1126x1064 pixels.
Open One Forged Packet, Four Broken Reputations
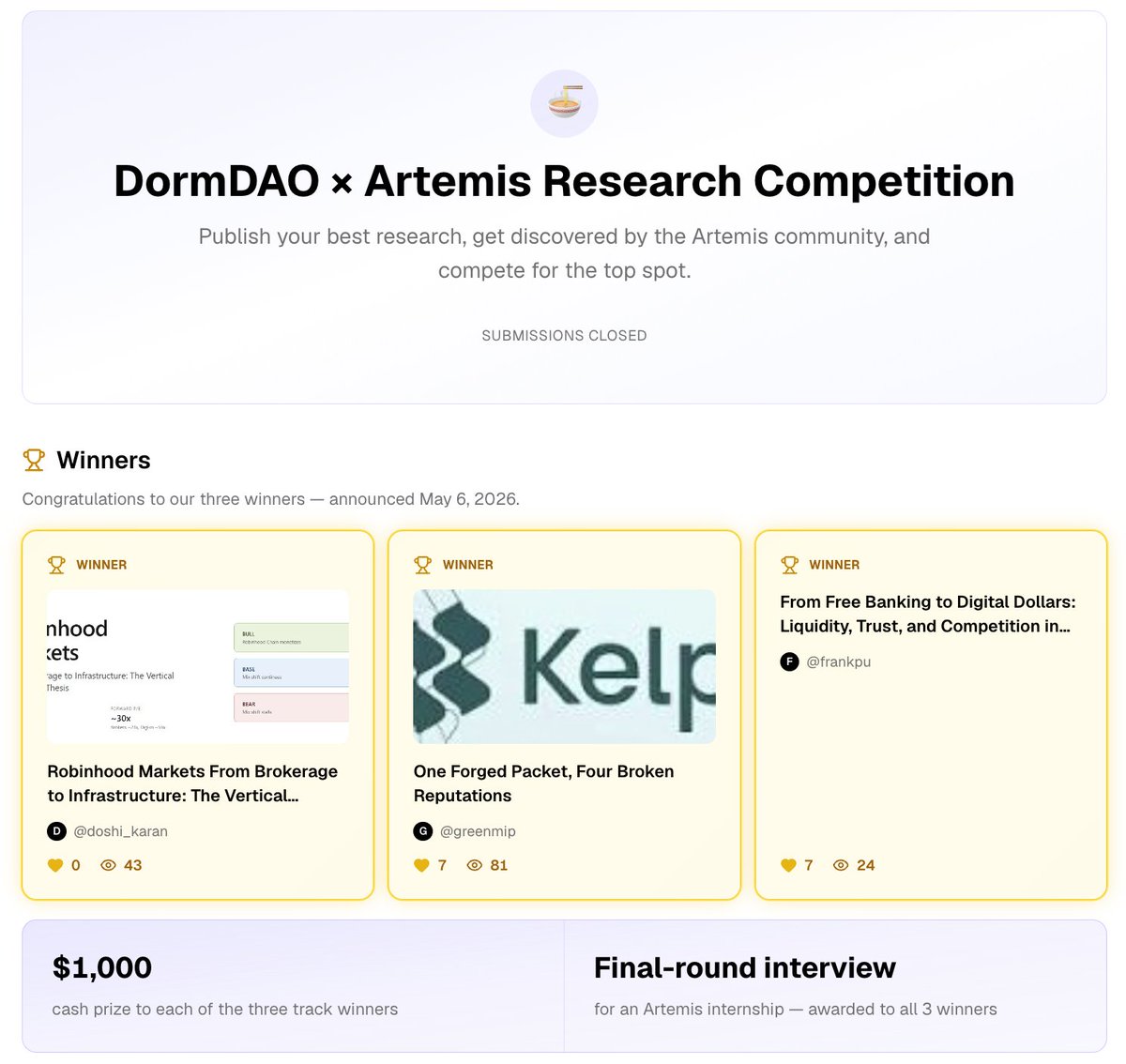coord(543,783)
